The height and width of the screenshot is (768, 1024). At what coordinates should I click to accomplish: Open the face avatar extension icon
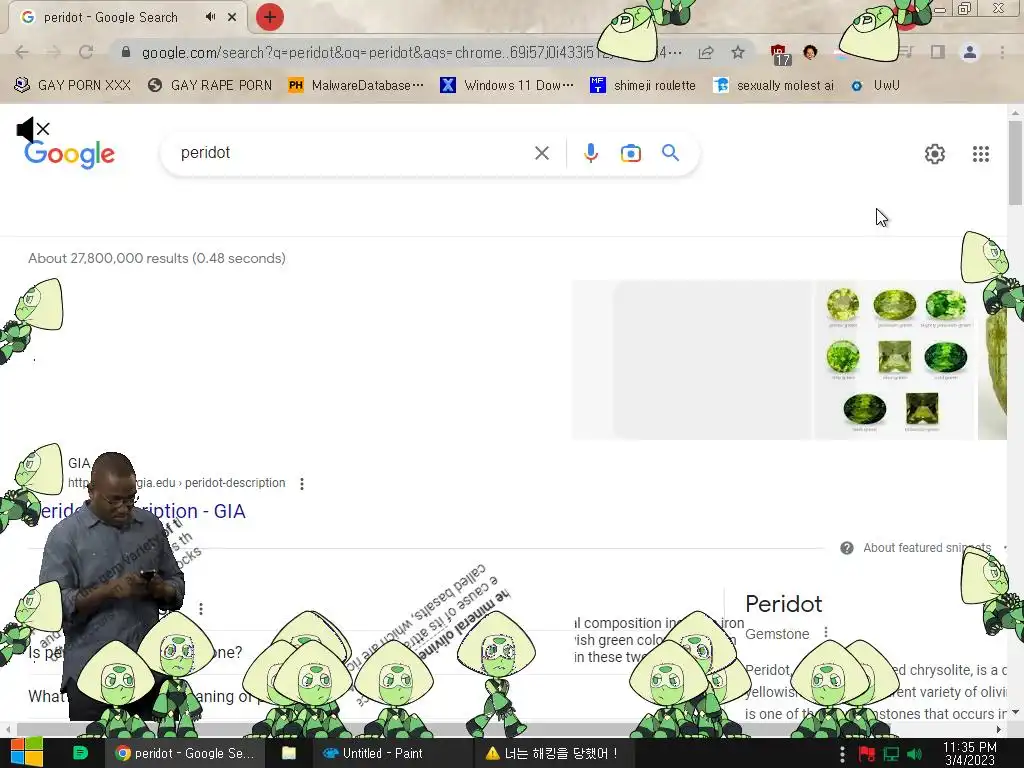[810, 52]
